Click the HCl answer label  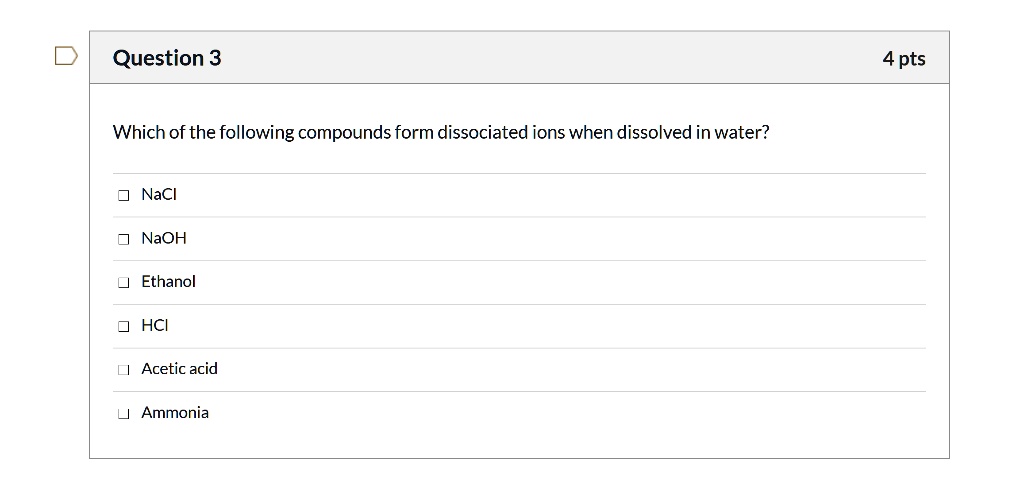(155, 325)
